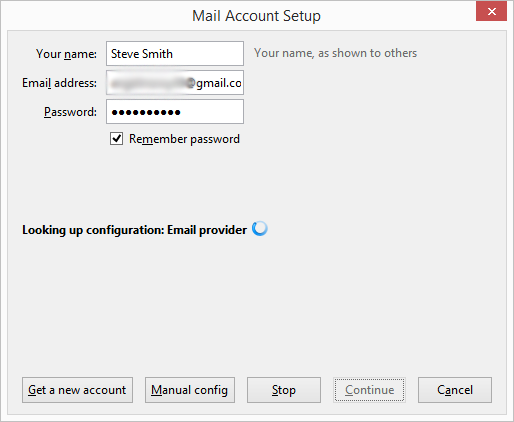Click the greyed-out Continue button

369,390
